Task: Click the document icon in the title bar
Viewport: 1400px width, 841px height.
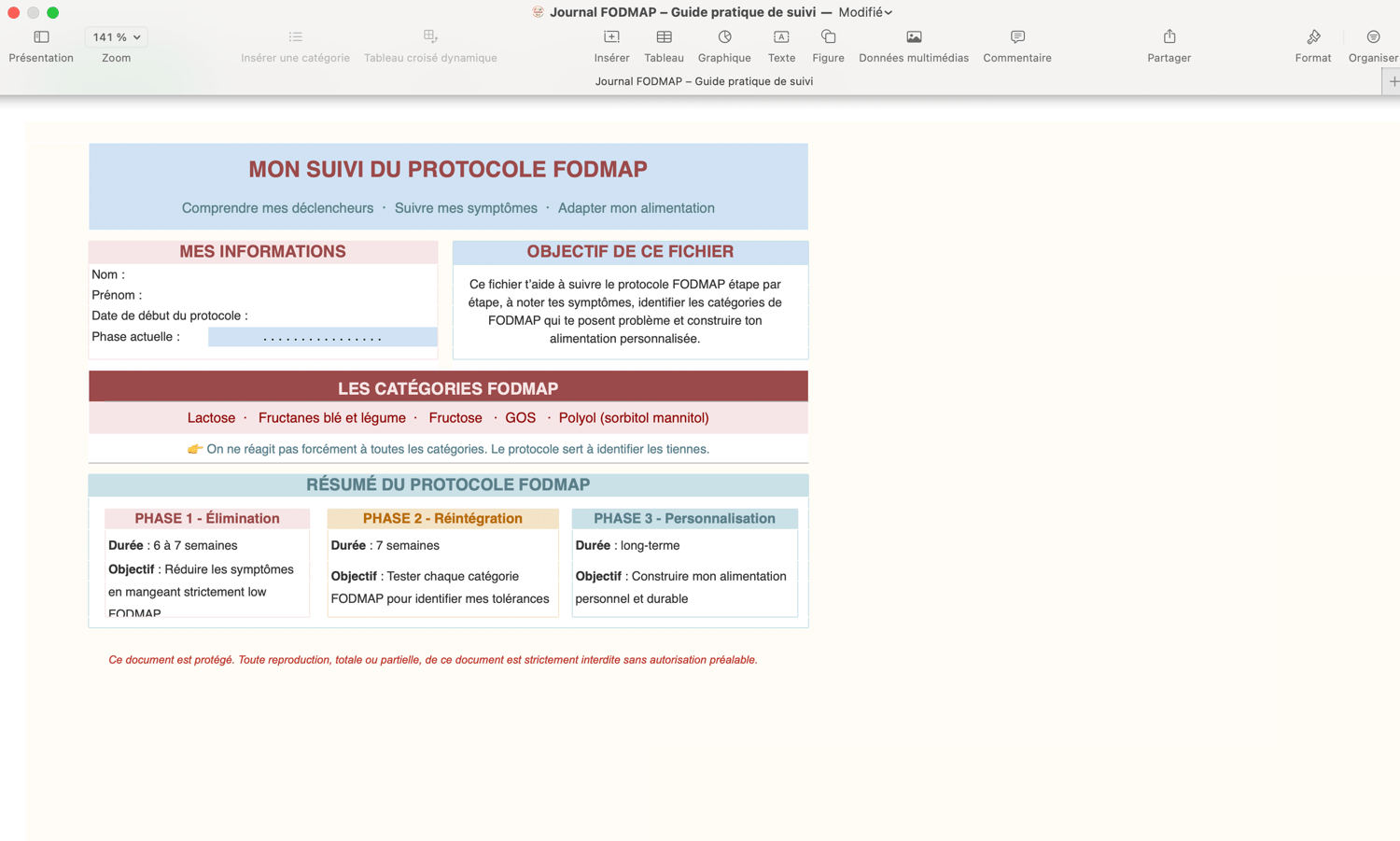Action: [x=538, y=12]
